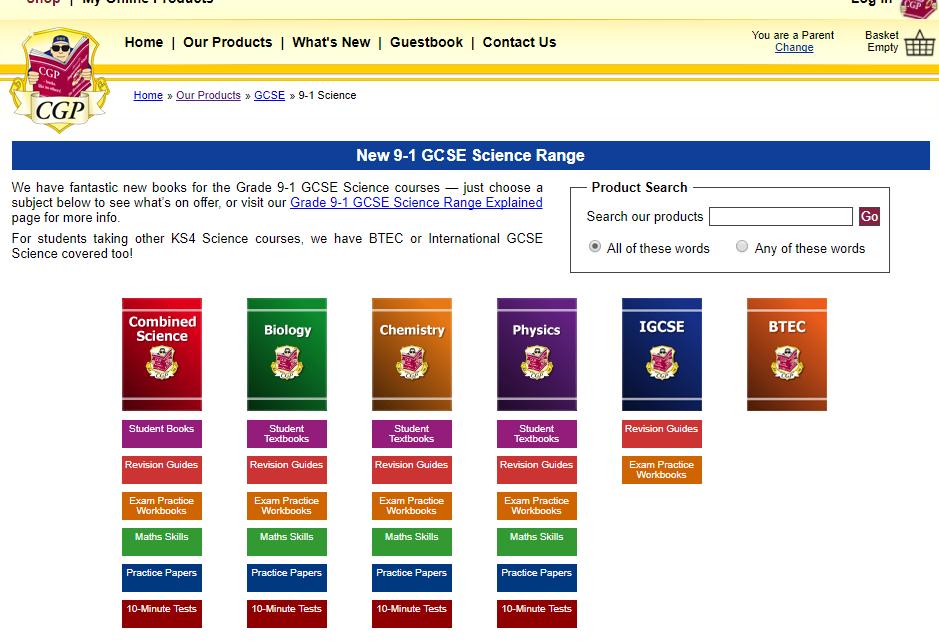The width and height of the screenshot is (939, 644).
Task: Click the CGP logo shield
Action: pyautogui.click(x=59, y=80)
